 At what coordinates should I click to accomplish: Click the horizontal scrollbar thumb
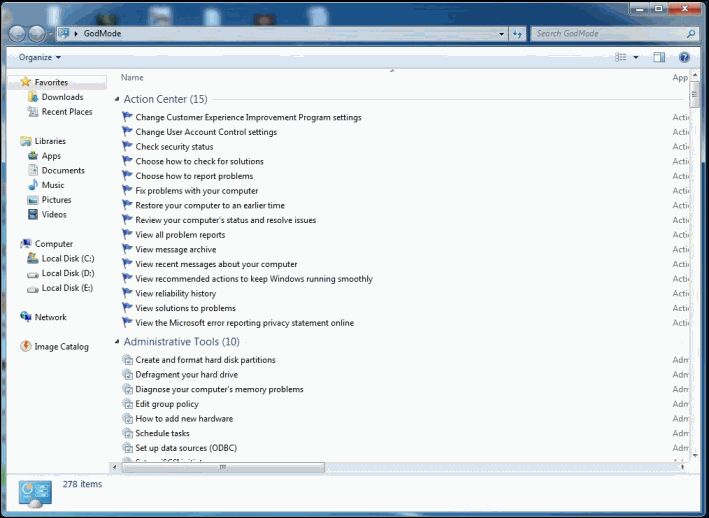point(223,467)
